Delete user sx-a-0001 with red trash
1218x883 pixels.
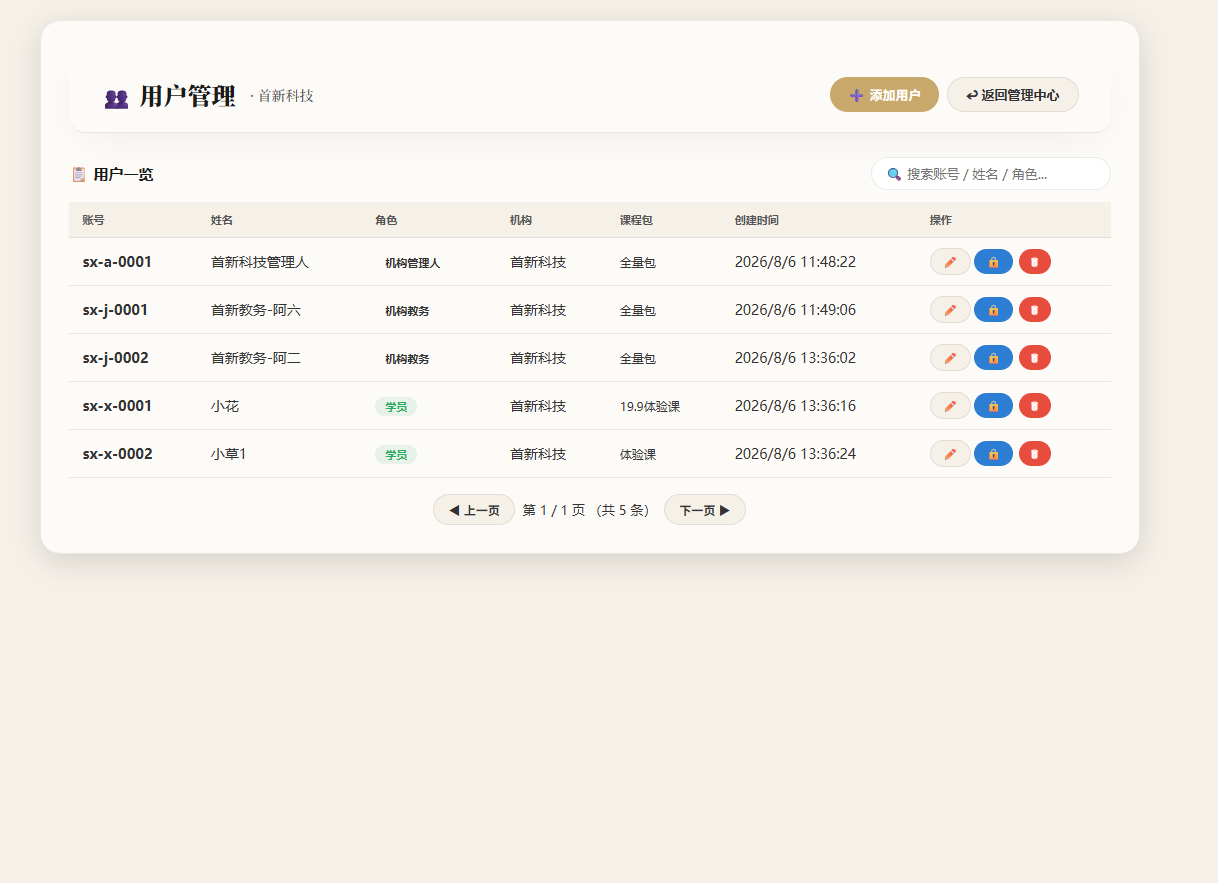[1035, 262]
